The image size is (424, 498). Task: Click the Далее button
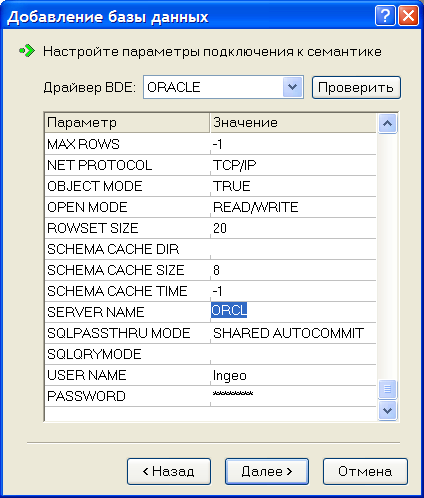pos(267,471)
